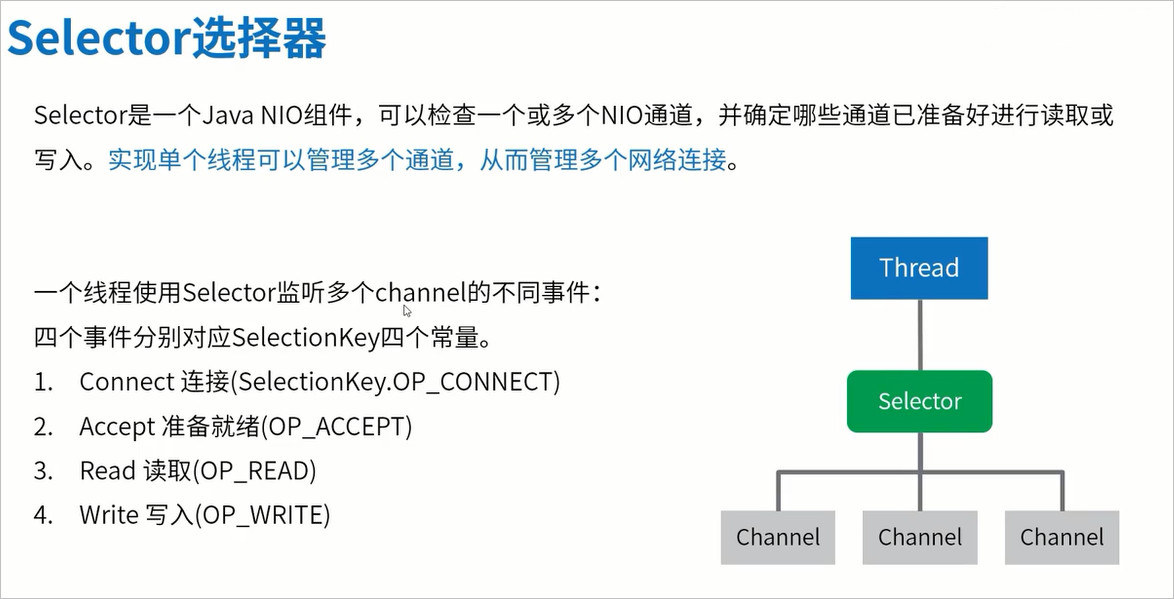
Task: Click the right Channel box
Action: [1062, 537]
